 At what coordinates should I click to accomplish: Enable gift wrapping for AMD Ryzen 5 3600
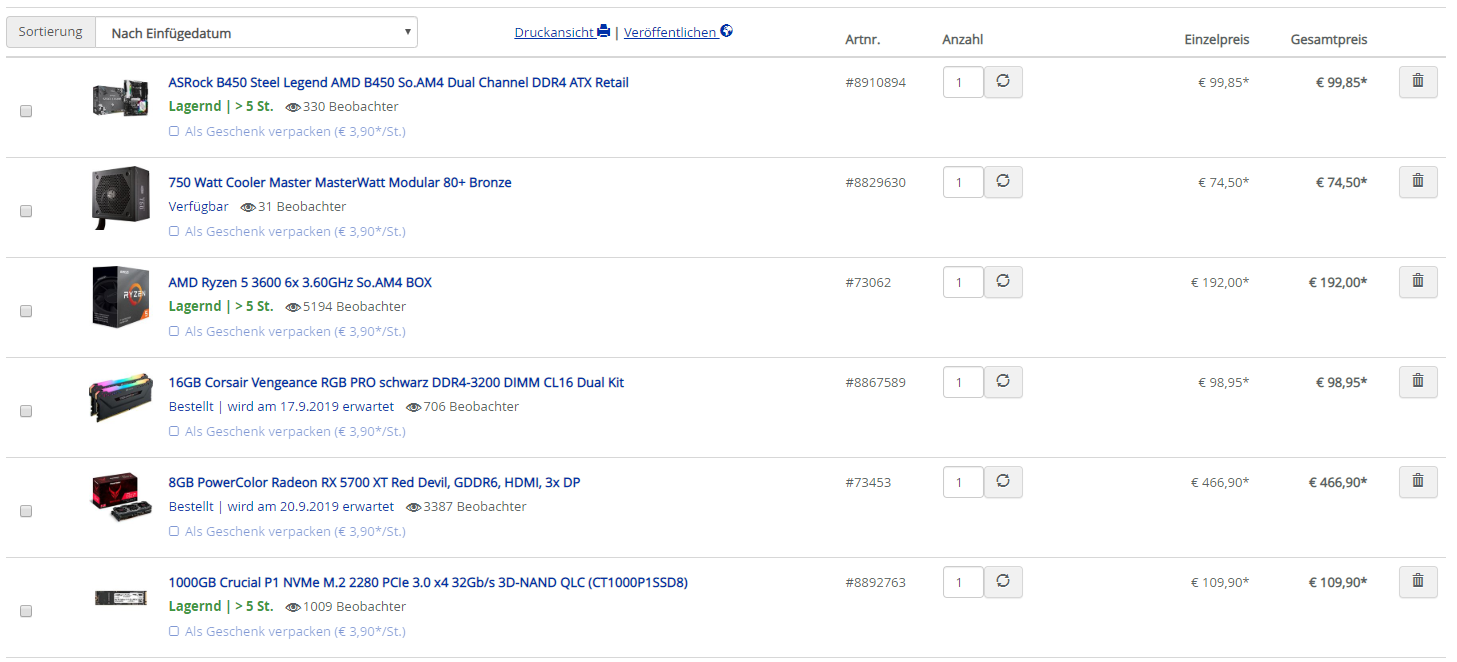coord(174,331)
